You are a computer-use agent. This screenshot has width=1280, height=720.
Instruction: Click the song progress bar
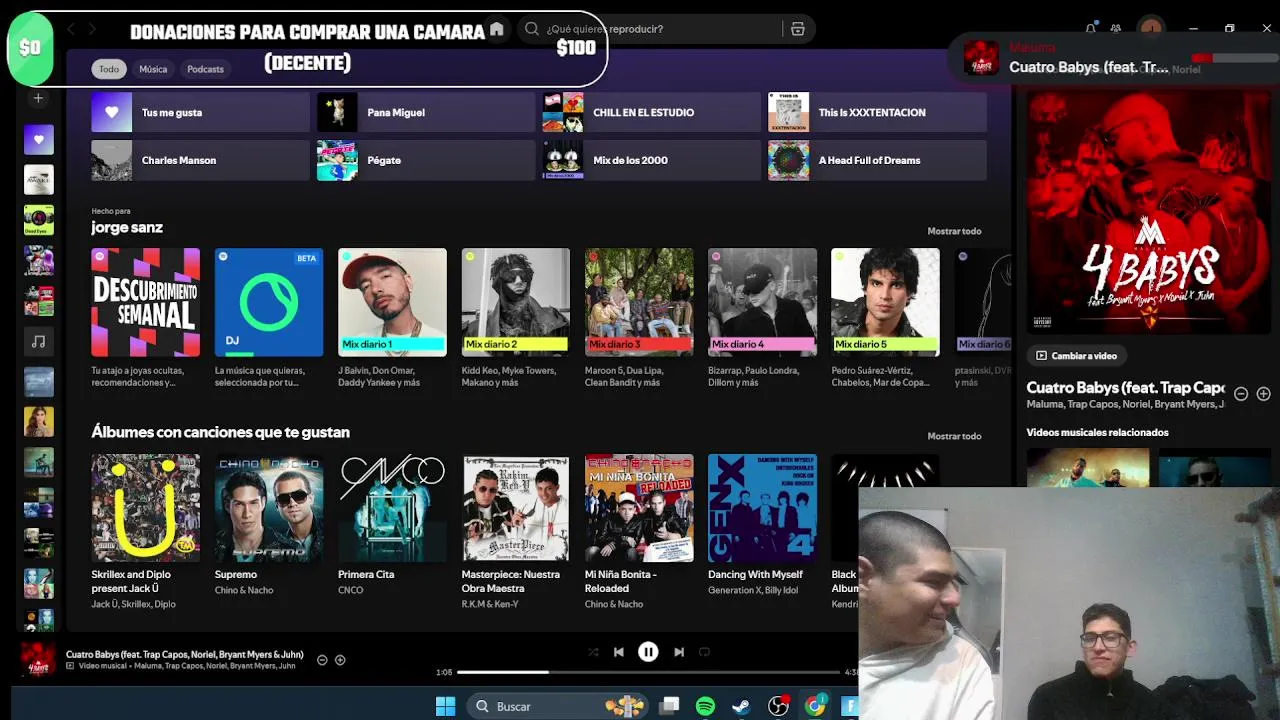(648, 672)
